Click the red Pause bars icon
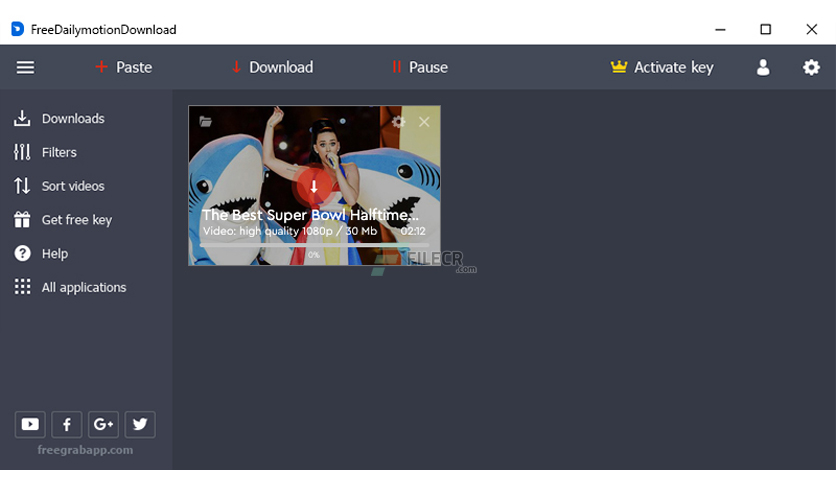836x484 pixels. click(396, 67)
